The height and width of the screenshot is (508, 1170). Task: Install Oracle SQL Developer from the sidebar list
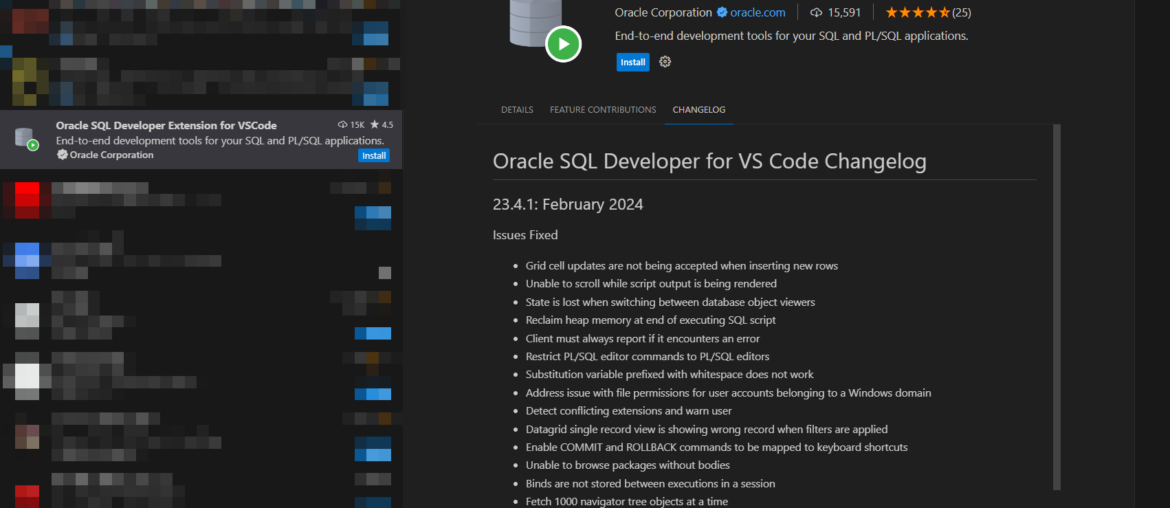(x=374, y=156)
